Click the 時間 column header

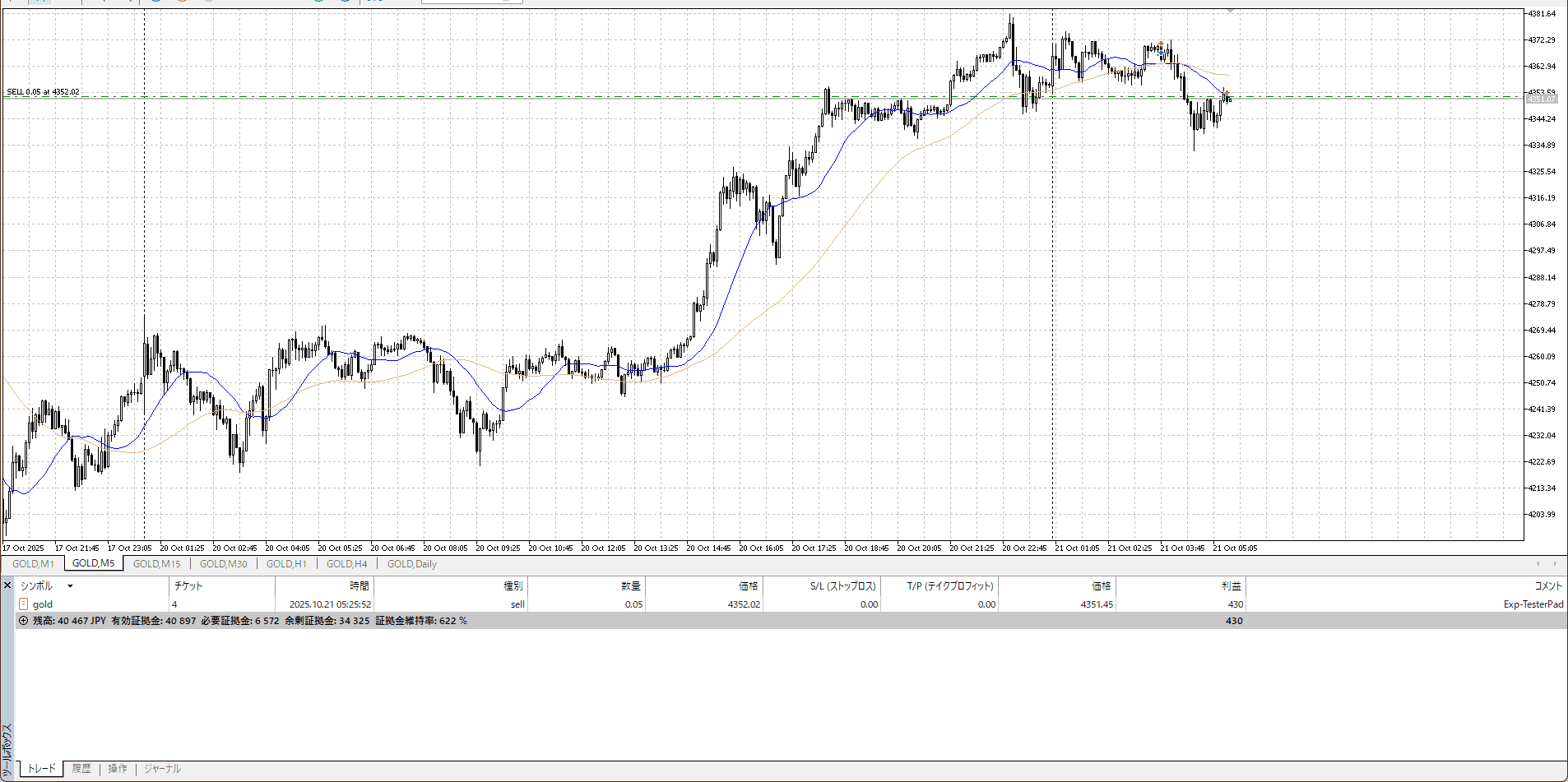359,586
